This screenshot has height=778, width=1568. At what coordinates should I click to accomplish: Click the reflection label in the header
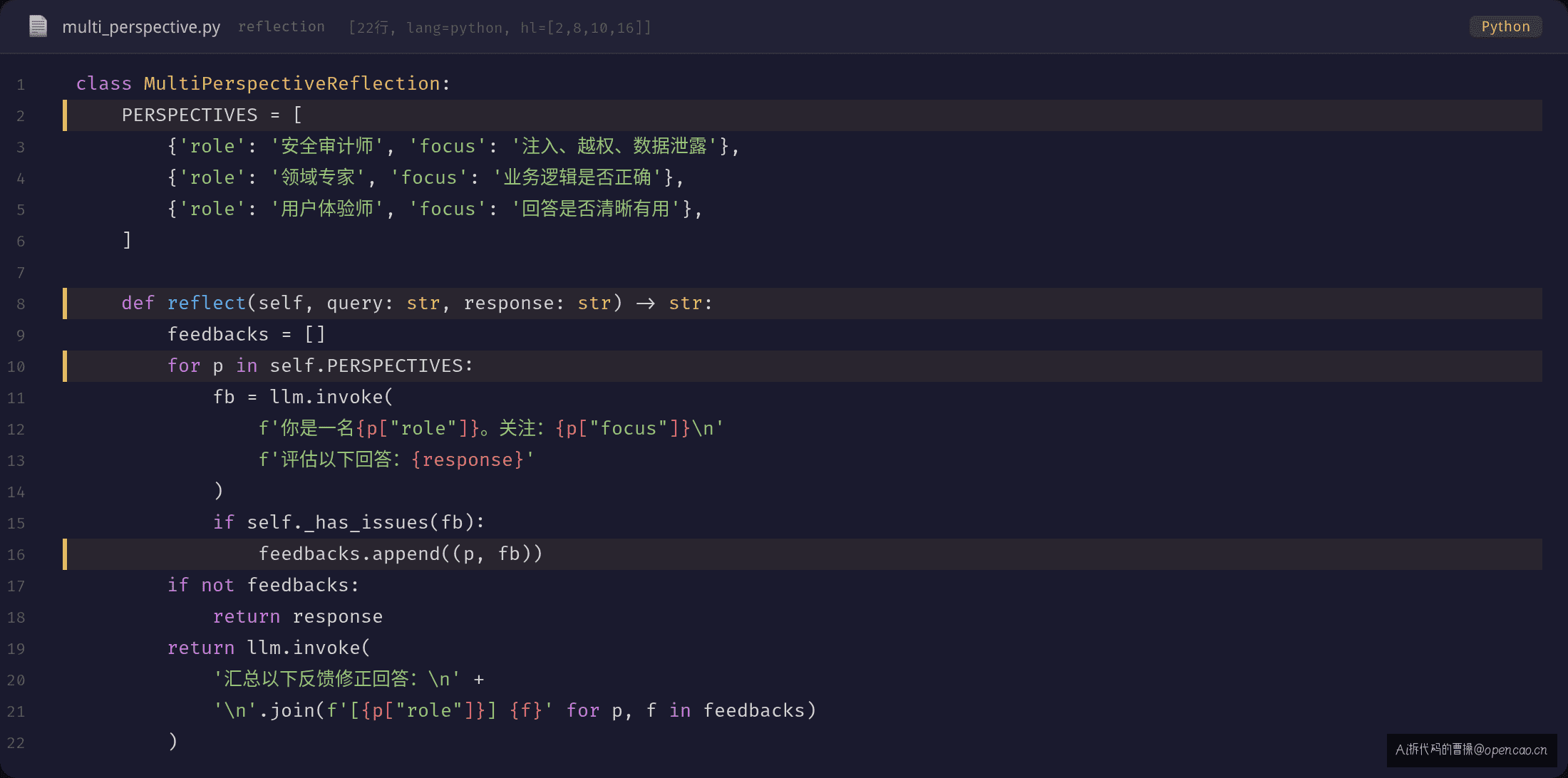pos(282,26)
